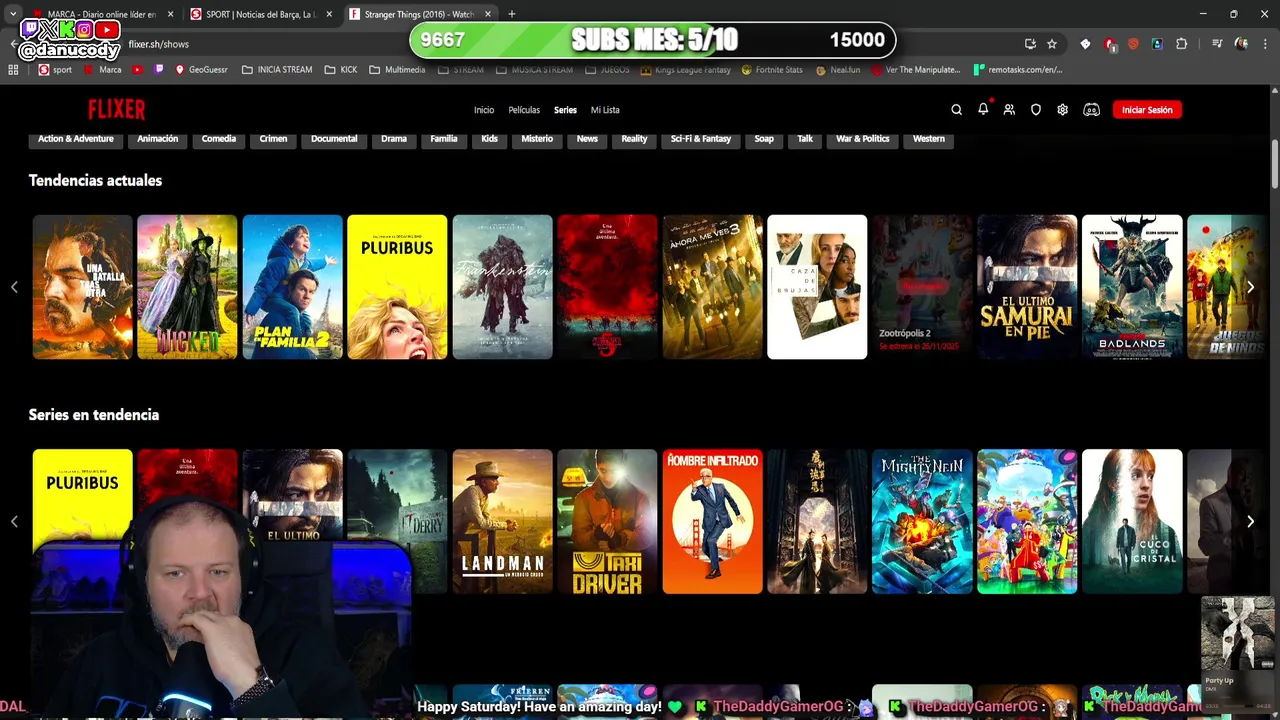Open a new browser tab with plus

click(512, 14)
